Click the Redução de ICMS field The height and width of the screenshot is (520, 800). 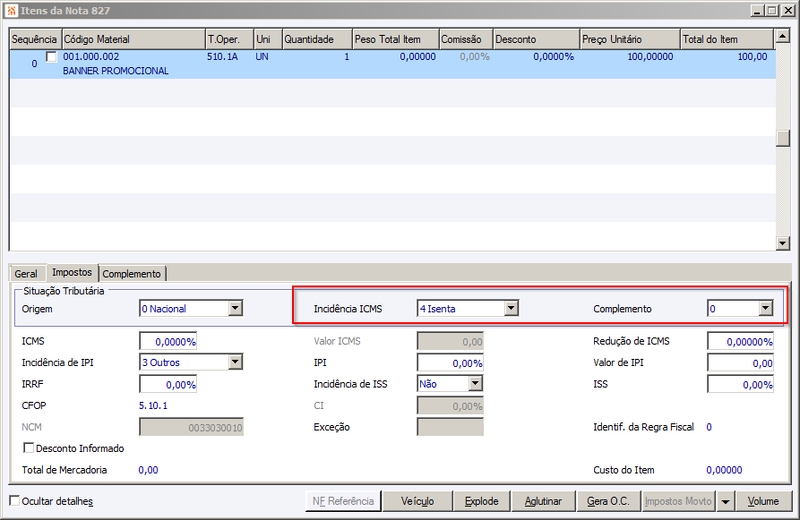coord(740,341)
